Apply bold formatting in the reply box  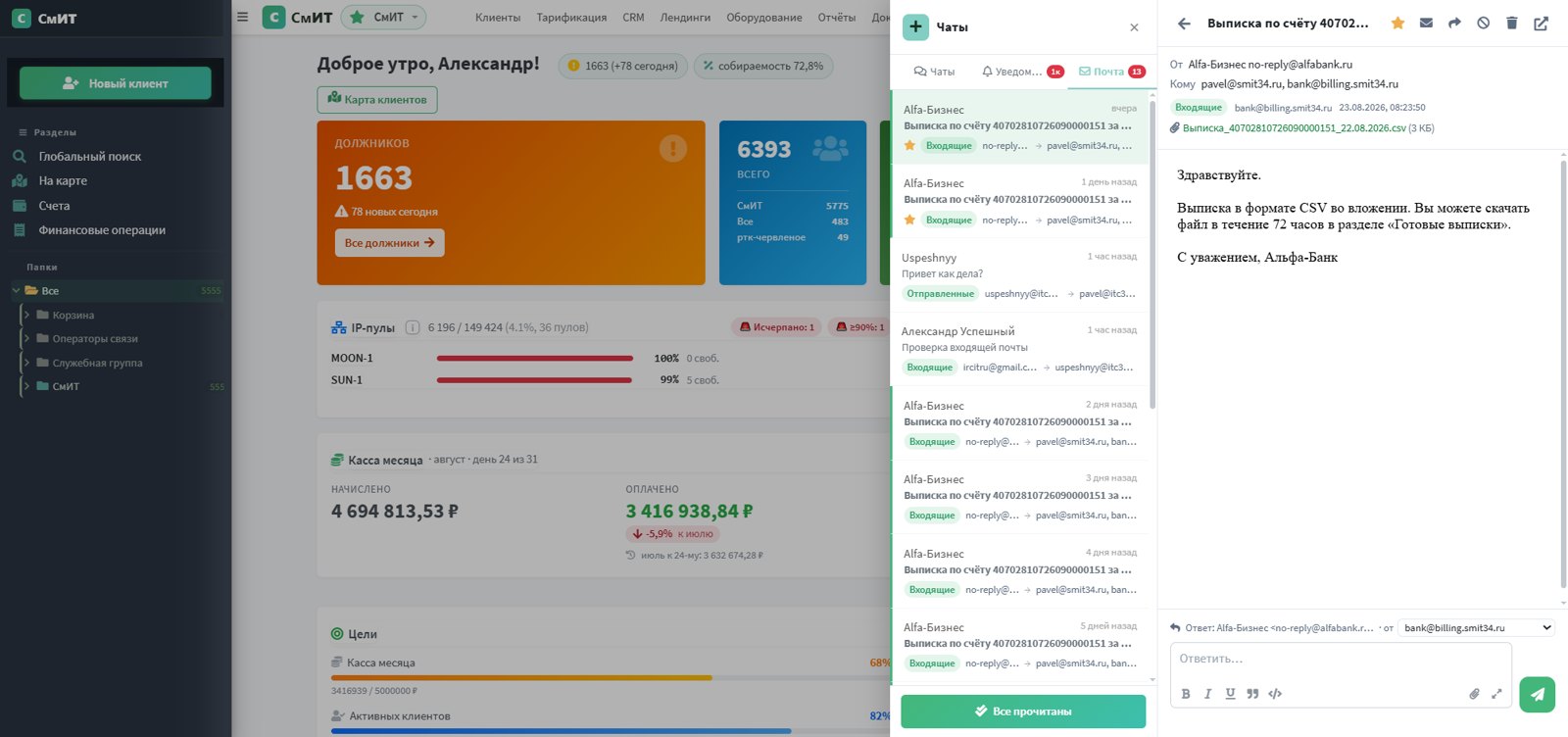[x=1186, y=694]
